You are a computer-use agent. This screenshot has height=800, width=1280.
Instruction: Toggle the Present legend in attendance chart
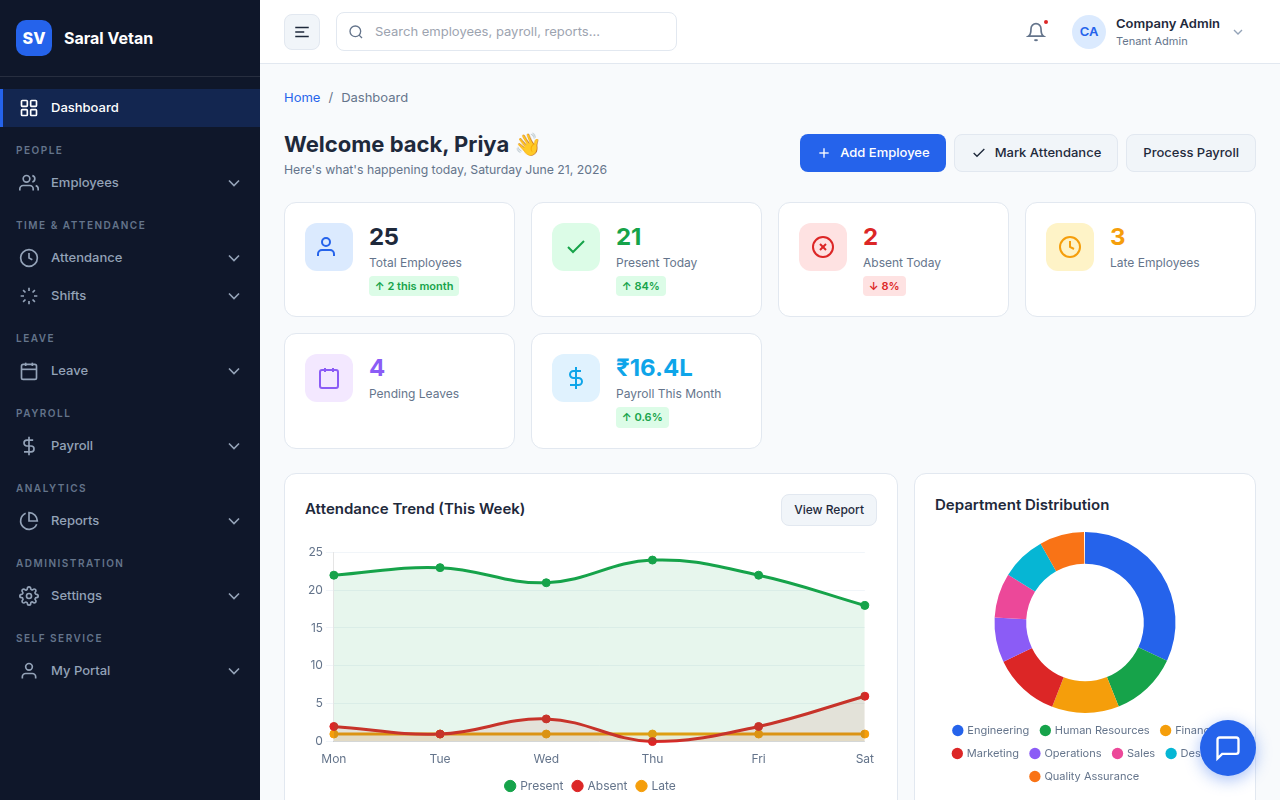(x=534, y=786)
